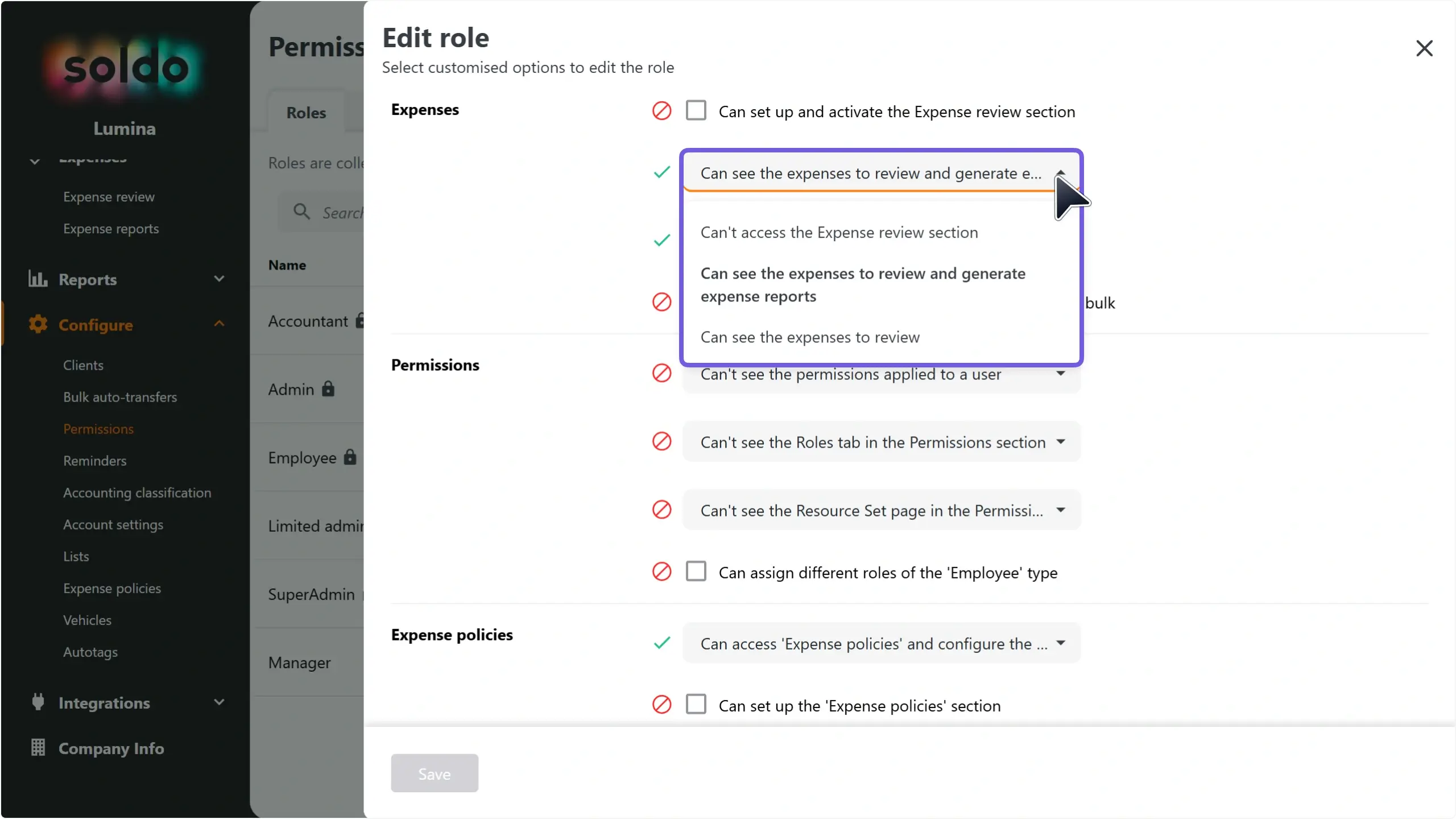1456x819 pixels.
Task: Click the Name column header
Action: click(287, 265)
